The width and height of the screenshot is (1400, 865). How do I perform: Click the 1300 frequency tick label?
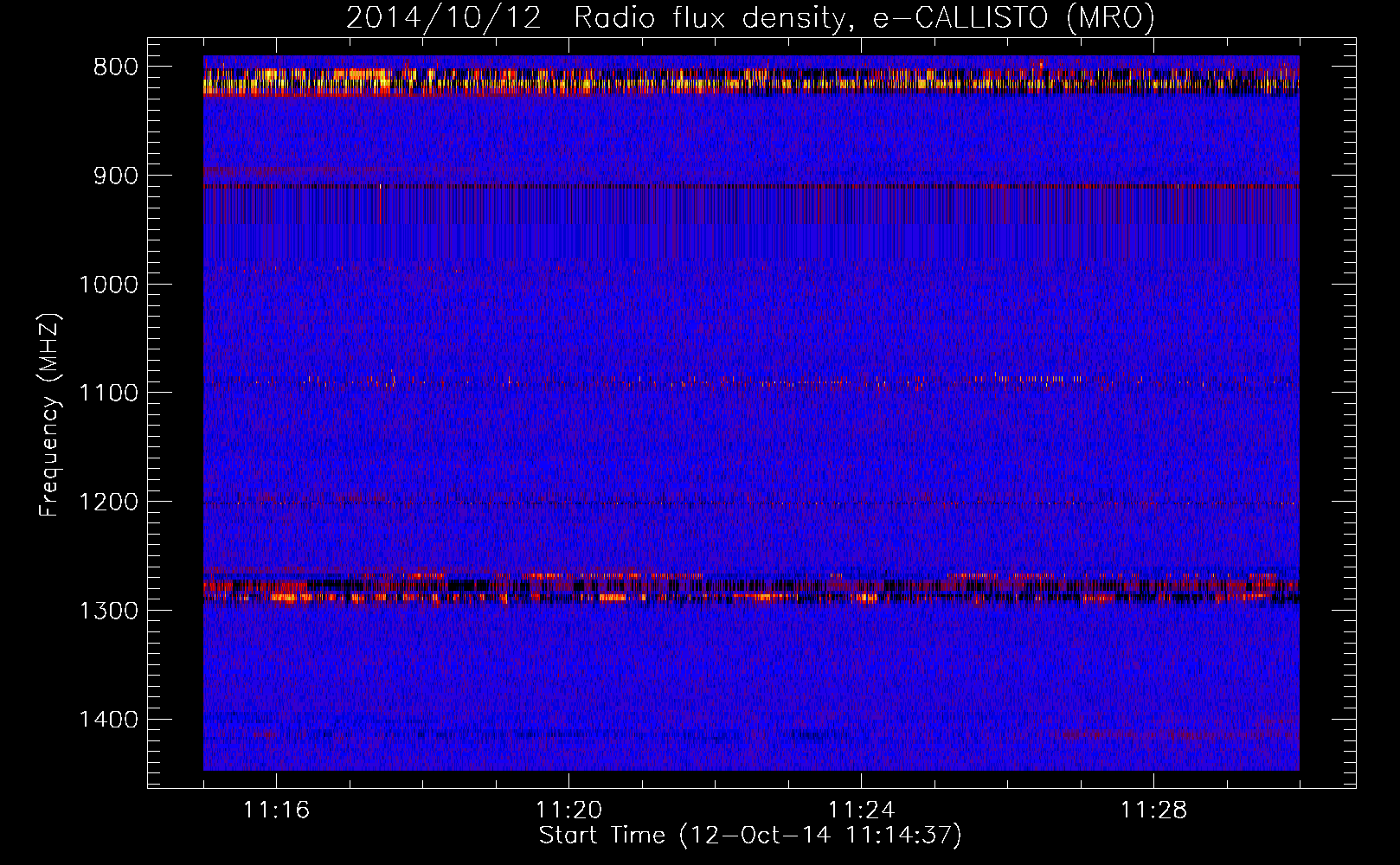pos(108,611)
